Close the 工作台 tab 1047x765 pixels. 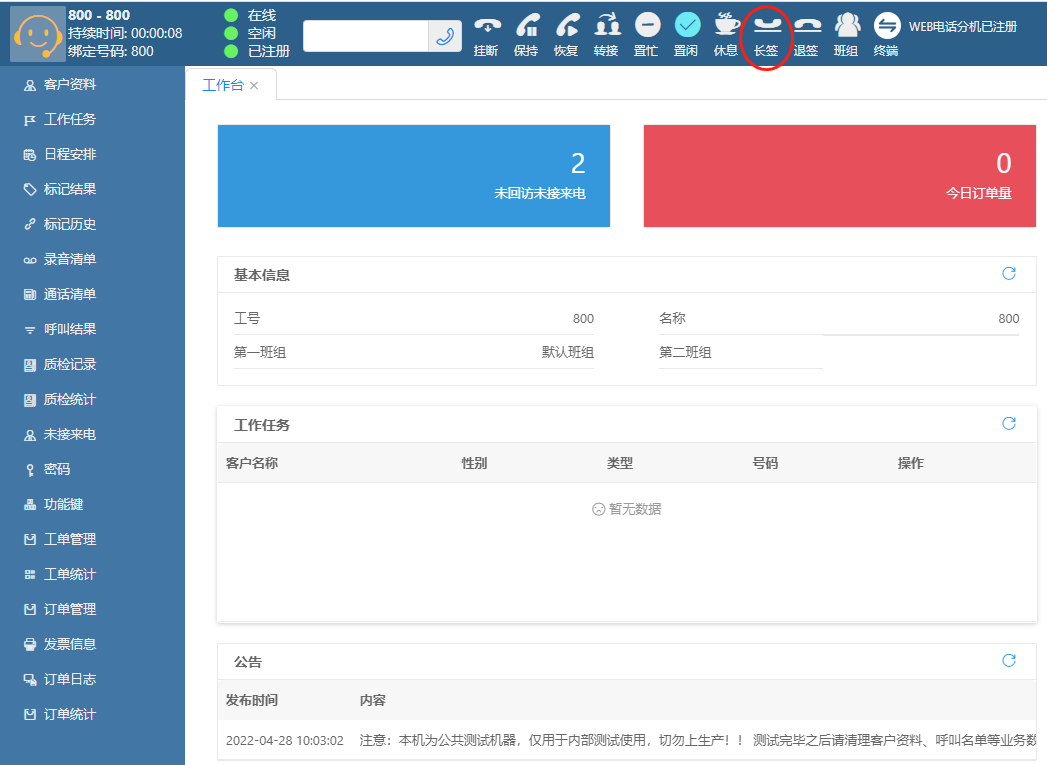254,86
